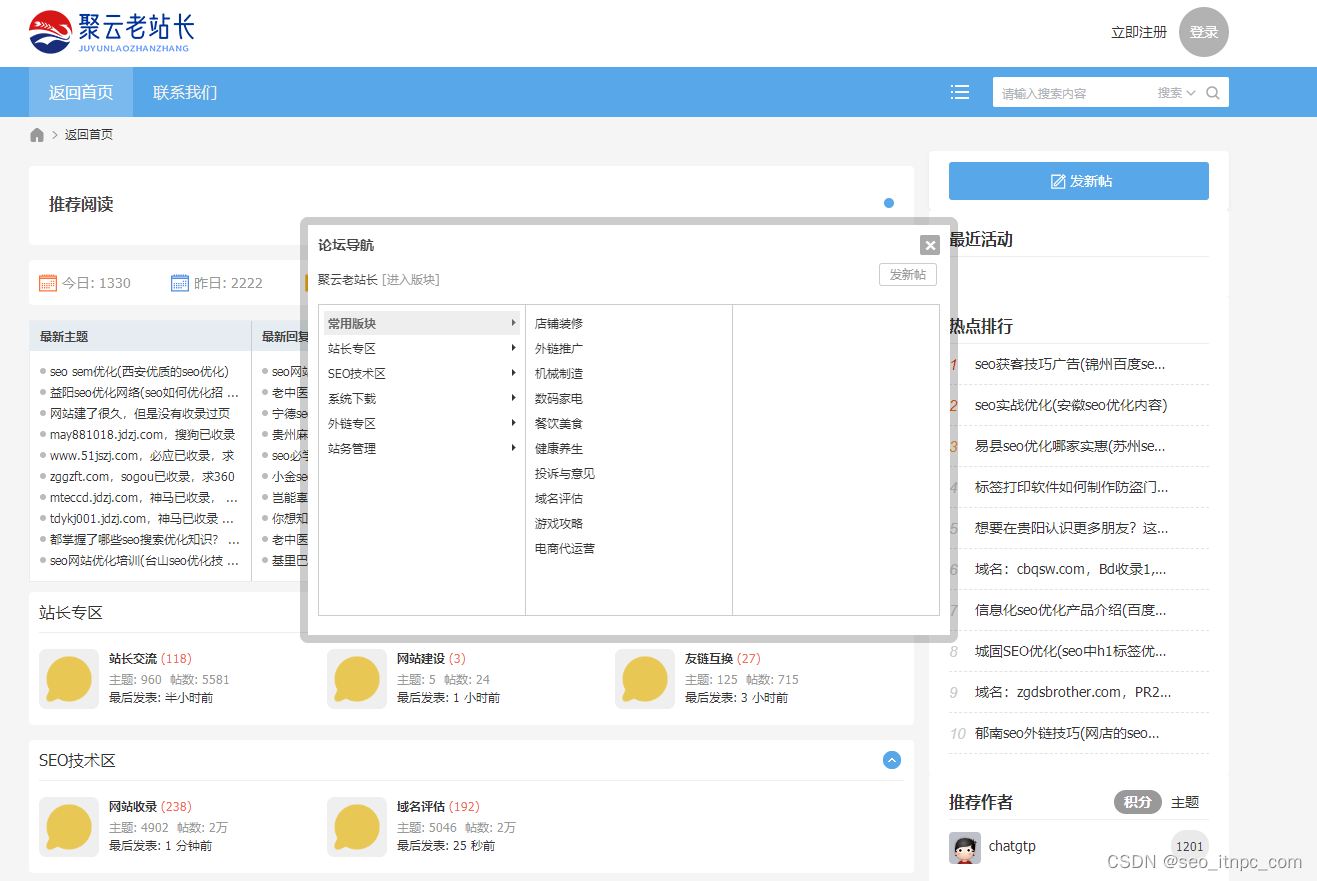The width and height of the screenshot is (1317, 881).
Task: Expand 常用版块 in forum navigation
Action: [x=421, y=323]
